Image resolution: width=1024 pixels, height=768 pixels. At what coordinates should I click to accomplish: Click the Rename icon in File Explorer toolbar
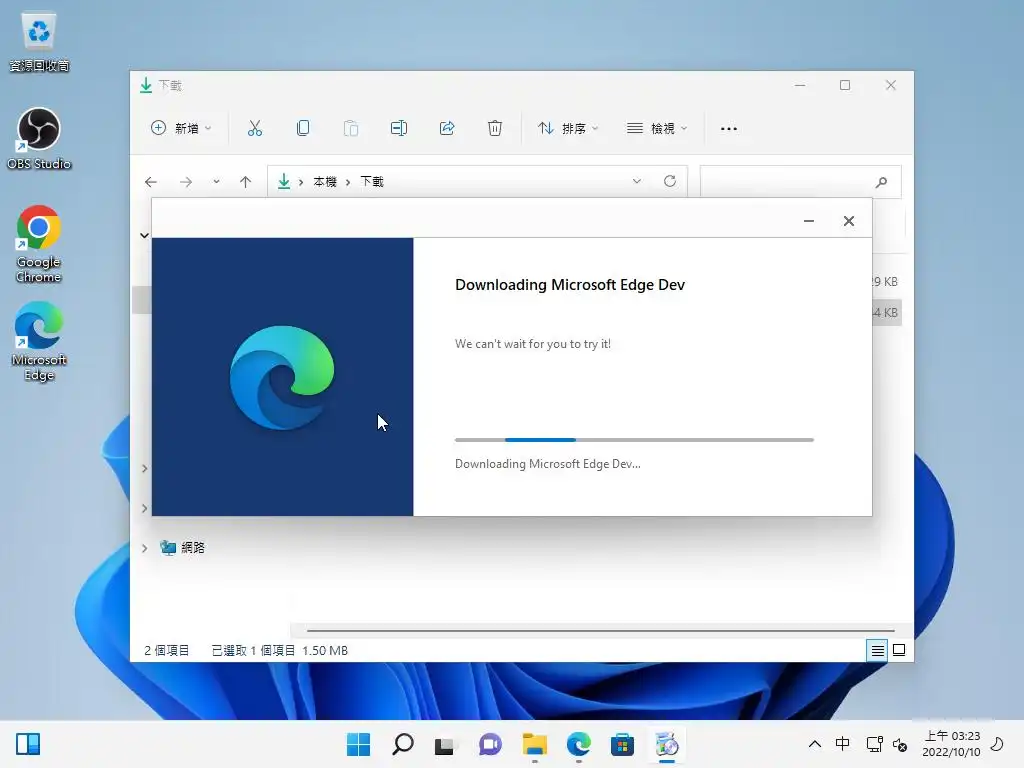pyautogui.click(x=398, y=128)
